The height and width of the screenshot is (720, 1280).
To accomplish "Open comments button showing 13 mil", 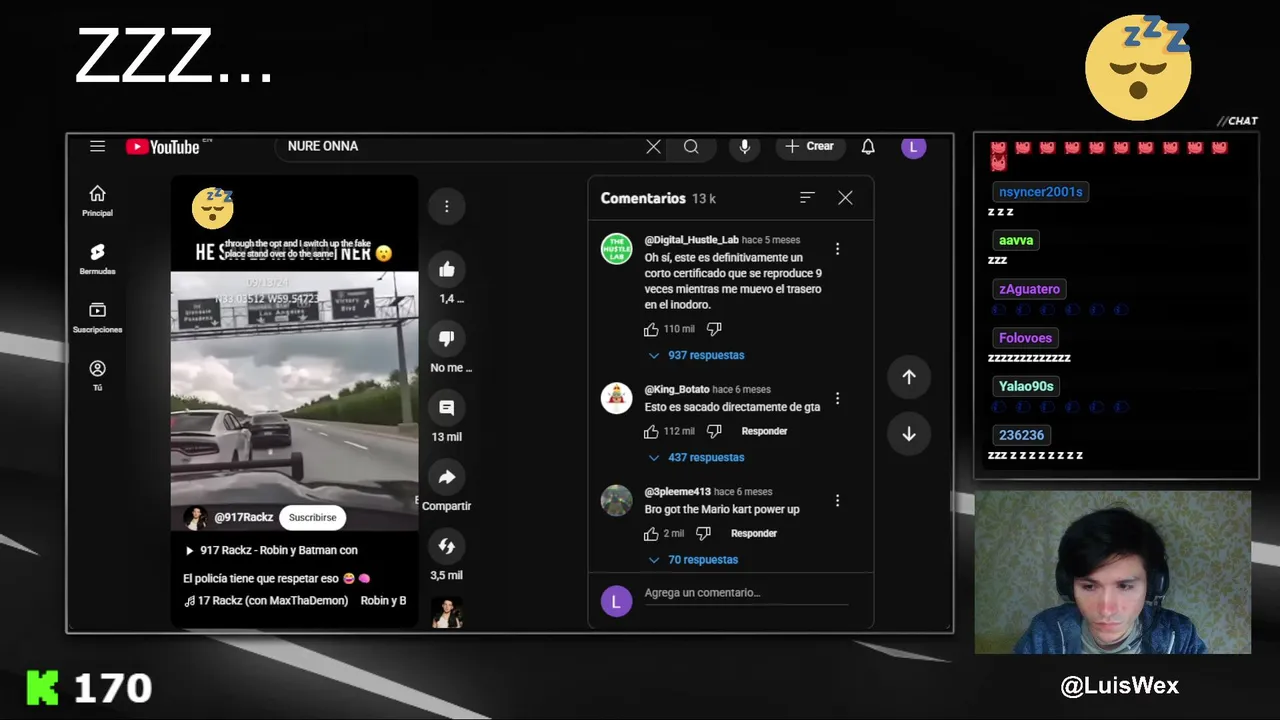I will 447,408.
